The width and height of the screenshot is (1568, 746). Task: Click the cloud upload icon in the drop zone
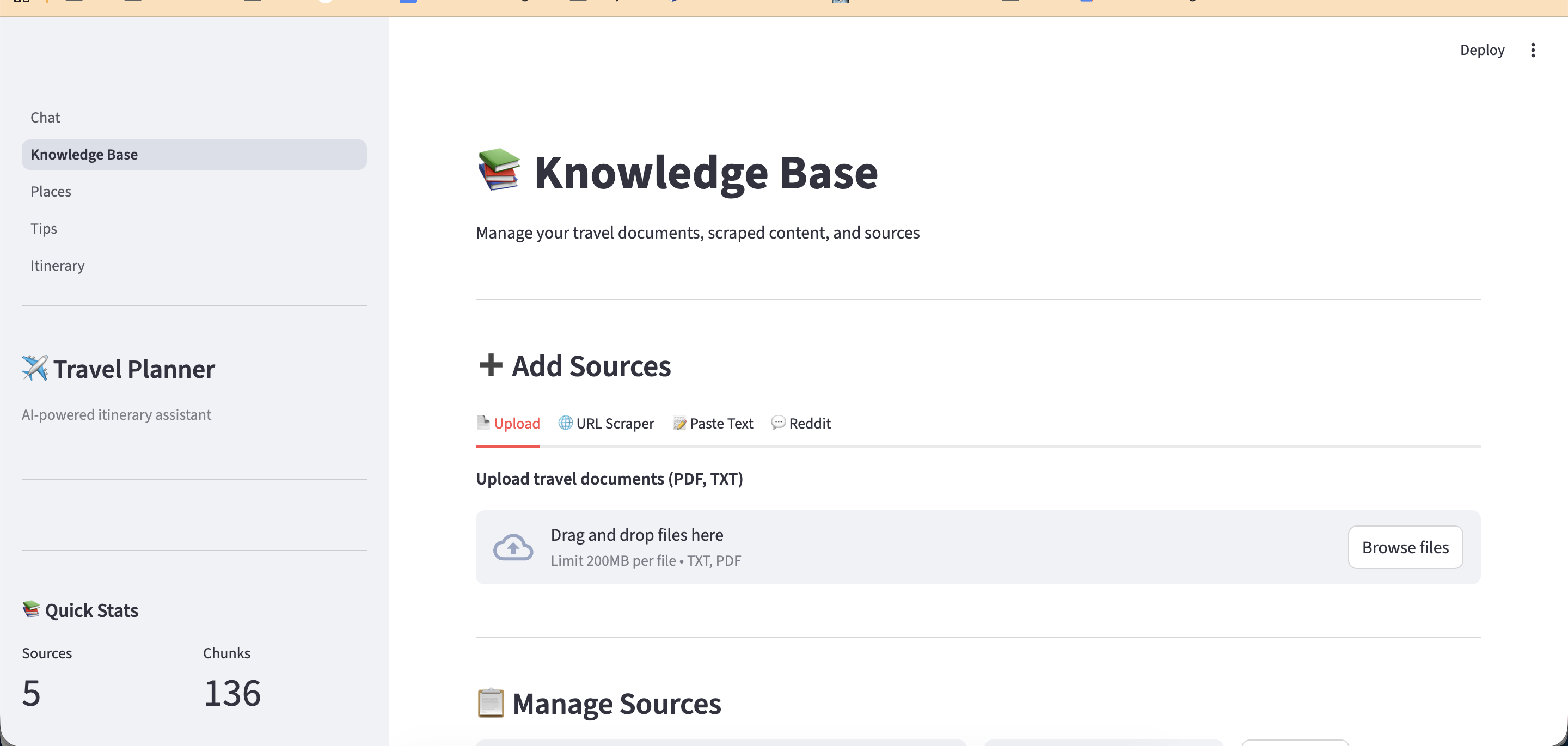(512, 546)
